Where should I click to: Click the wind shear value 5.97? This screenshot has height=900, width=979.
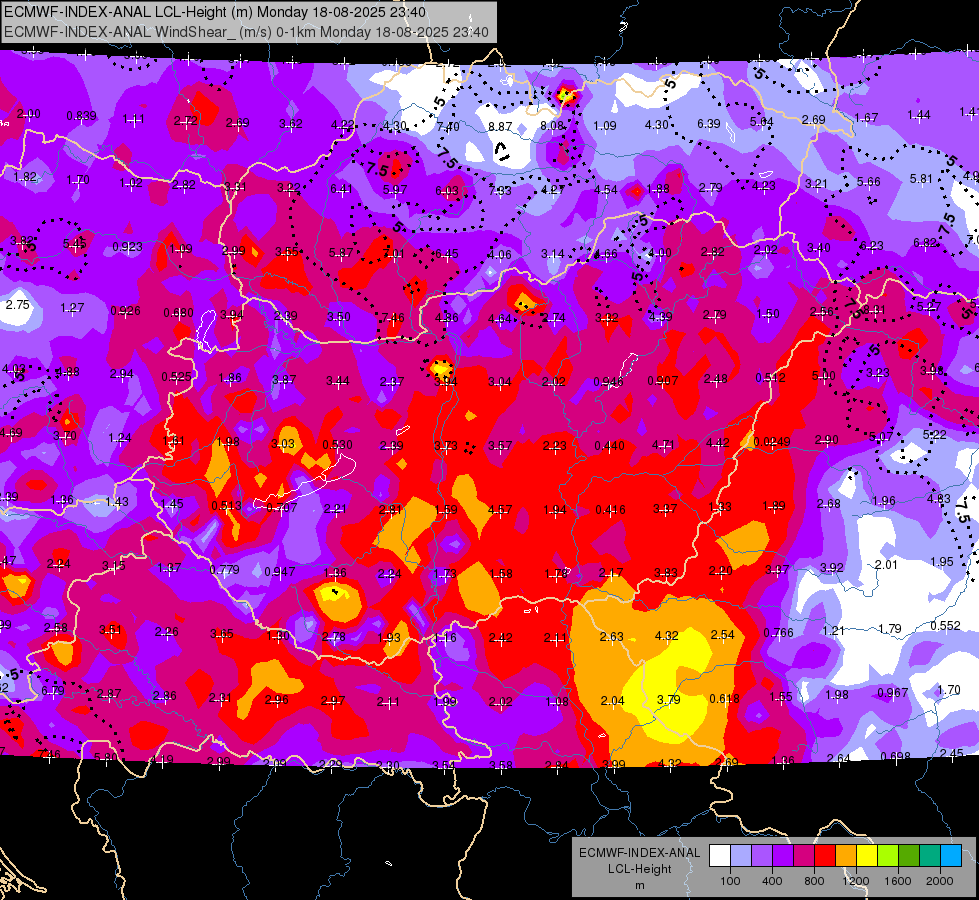click(x=395, y=189)
